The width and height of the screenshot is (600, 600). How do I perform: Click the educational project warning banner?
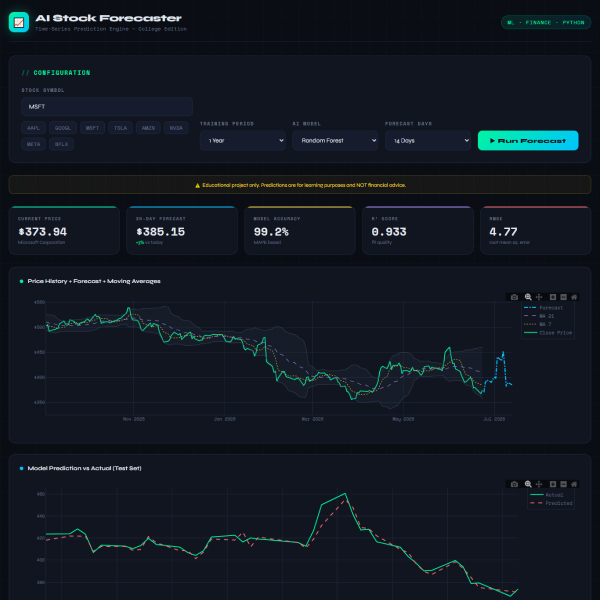click(x=300, y=185)
